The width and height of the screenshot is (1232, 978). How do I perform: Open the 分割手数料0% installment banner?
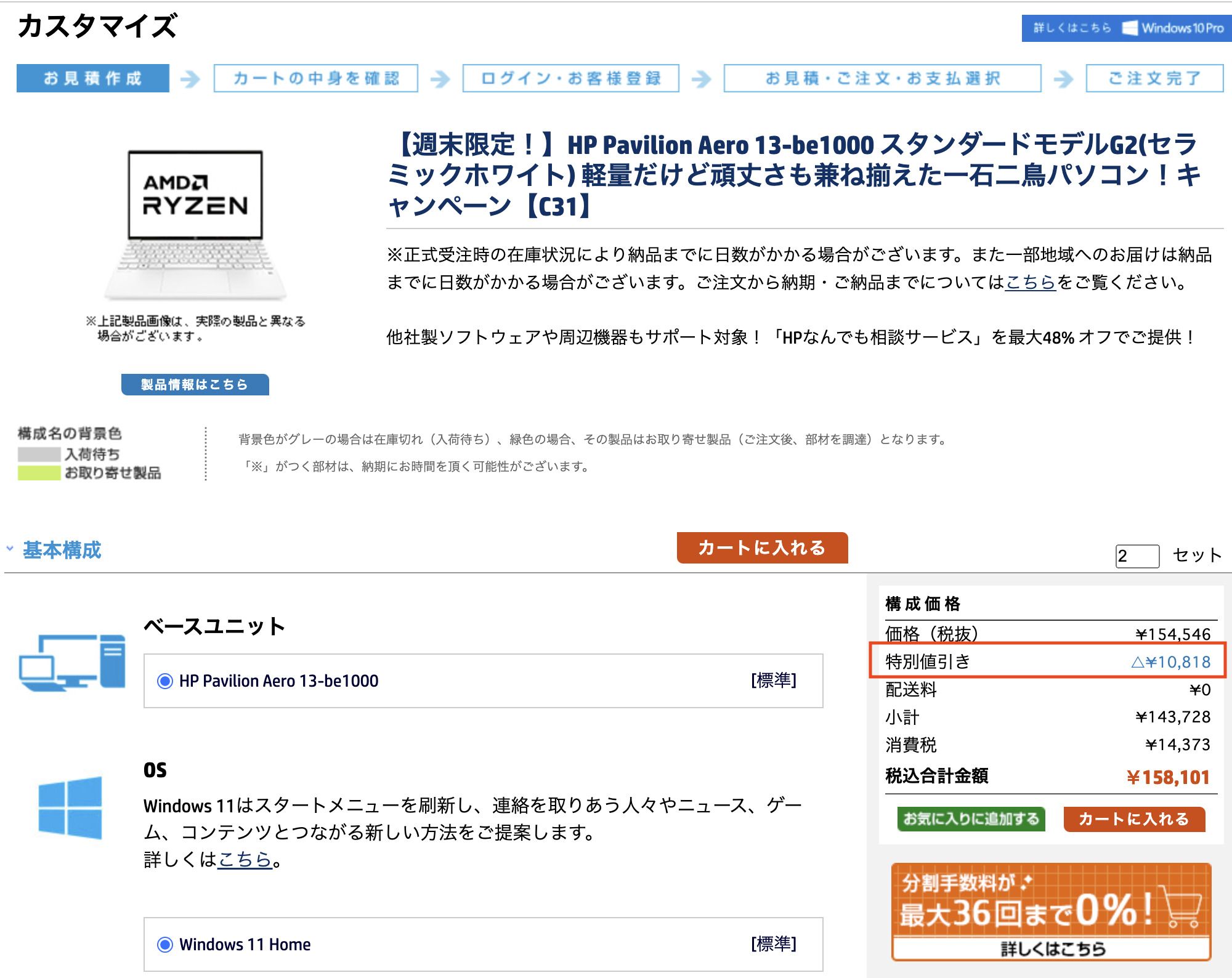[x=1052, y=911]
